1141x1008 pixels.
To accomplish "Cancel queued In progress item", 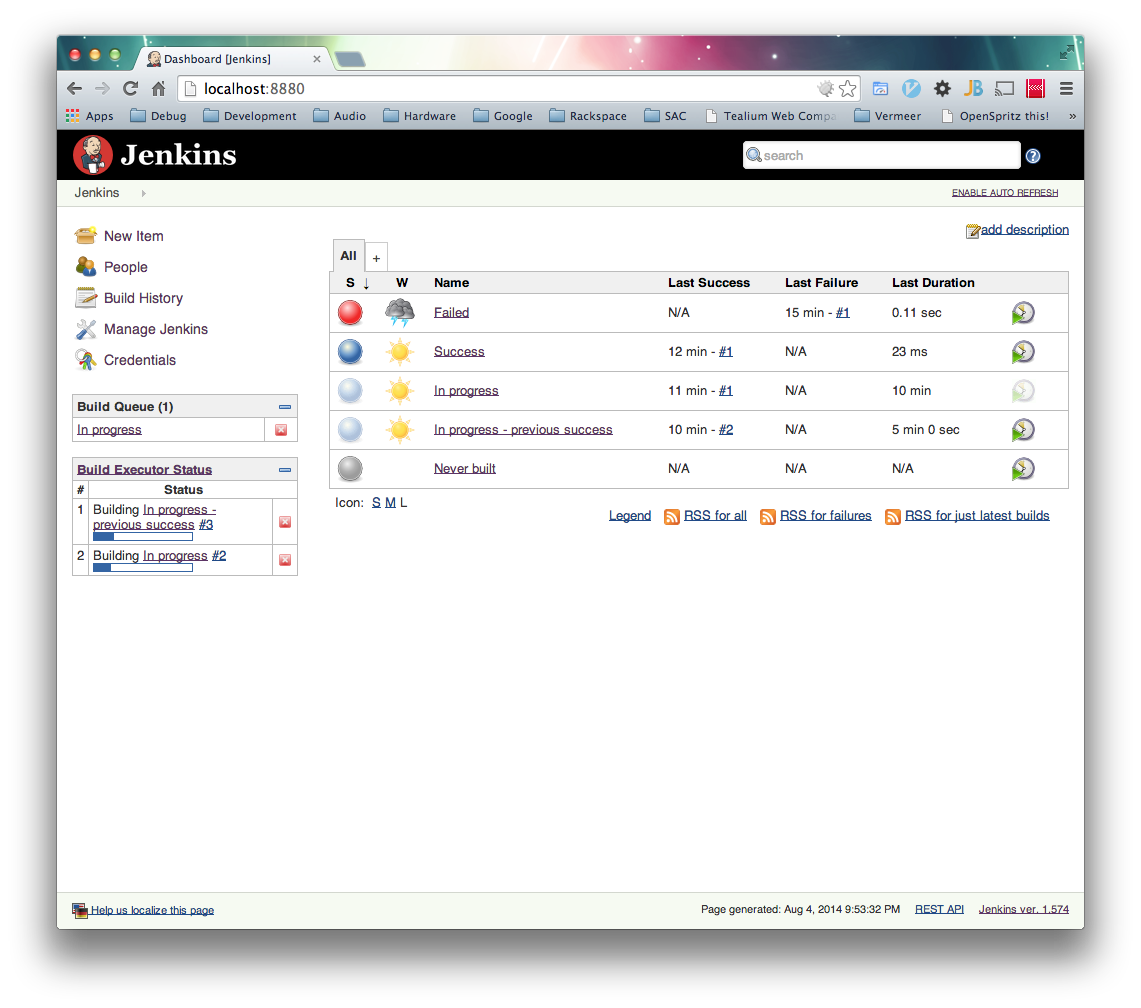I will tap(281, 430).
